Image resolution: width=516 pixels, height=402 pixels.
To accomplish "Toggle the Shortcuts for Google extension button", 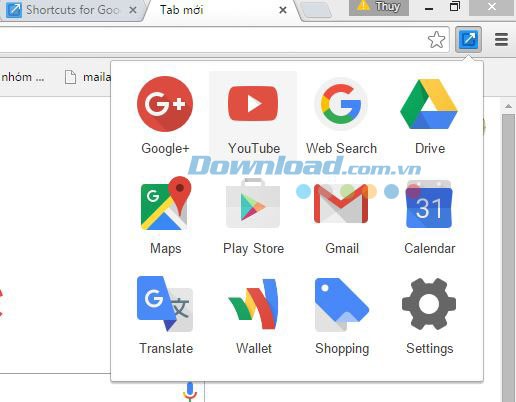I will pyautogui.click(x=468, y=39).
